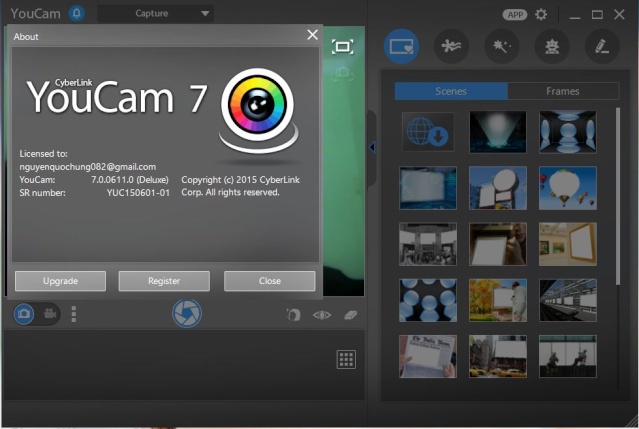Viewport: 639px width, 429px height.
Task: Download more scenes via globe icon
Action: pyautogui.click(x=428, y=132)
